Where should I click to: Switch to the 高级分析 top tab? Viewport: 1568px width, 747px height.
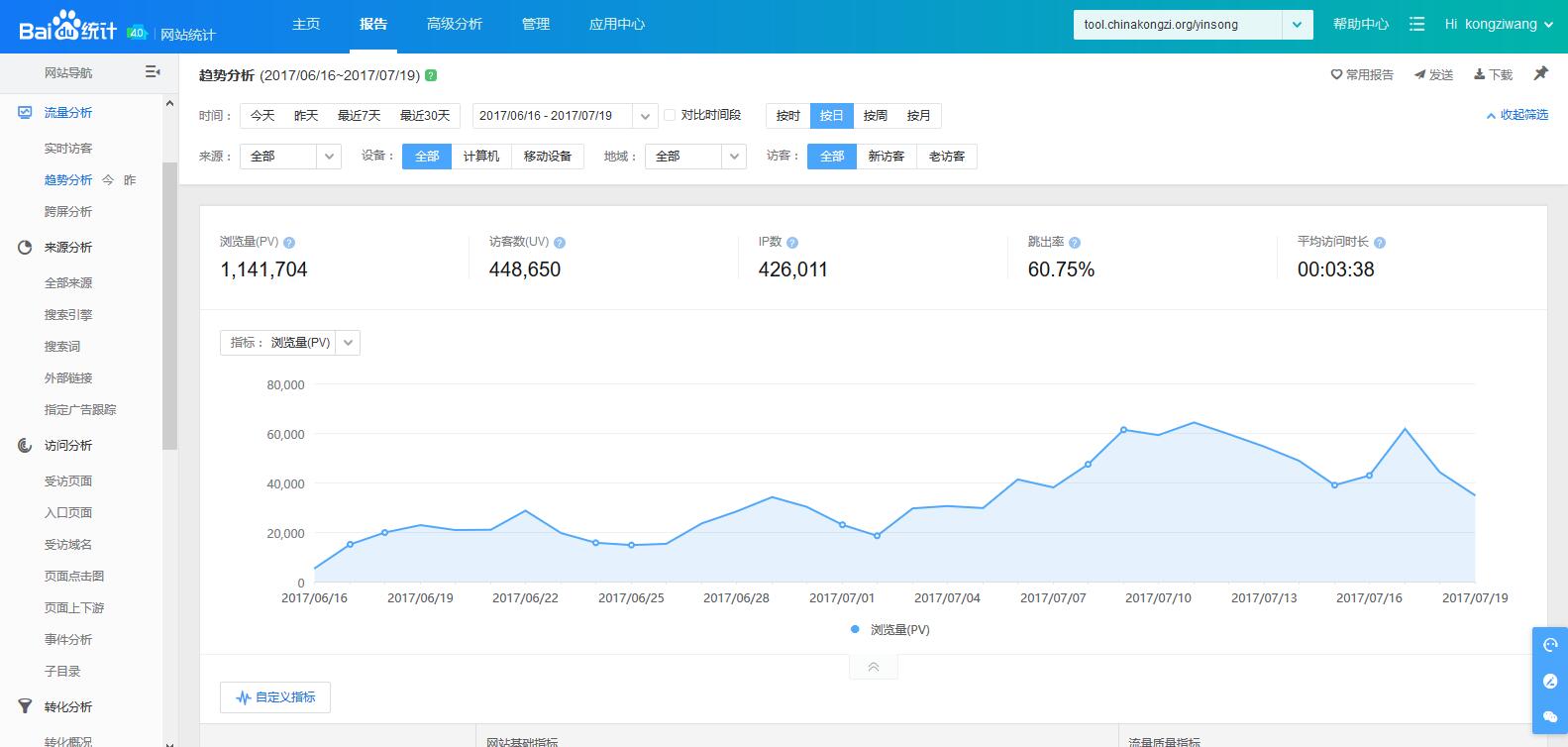click(454, 25)
